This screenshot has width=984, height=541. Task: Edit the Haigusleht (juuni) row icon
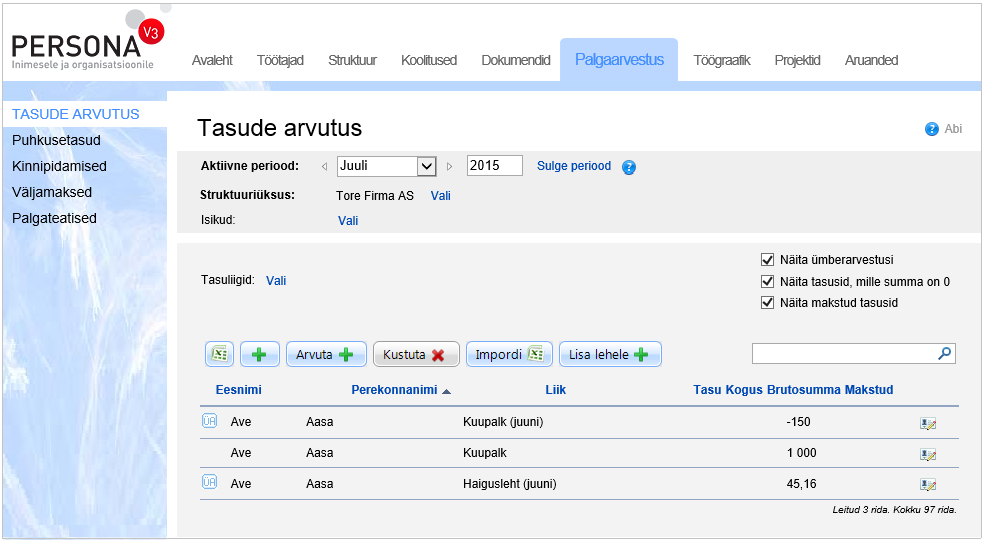point(928,485)
